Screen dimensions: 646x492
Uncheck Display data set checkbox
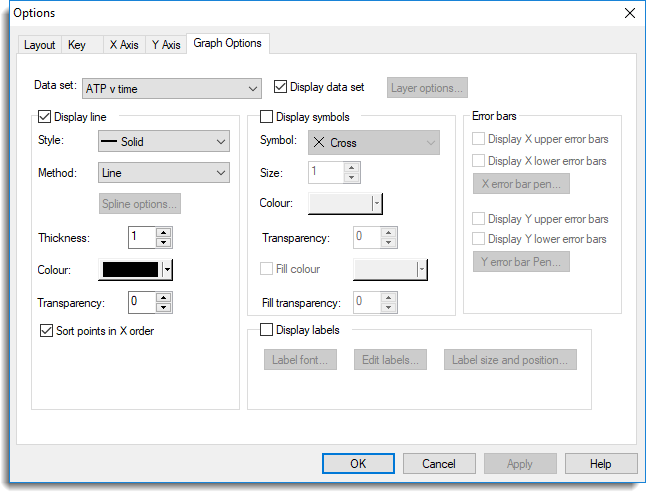(x=280, y=87)
